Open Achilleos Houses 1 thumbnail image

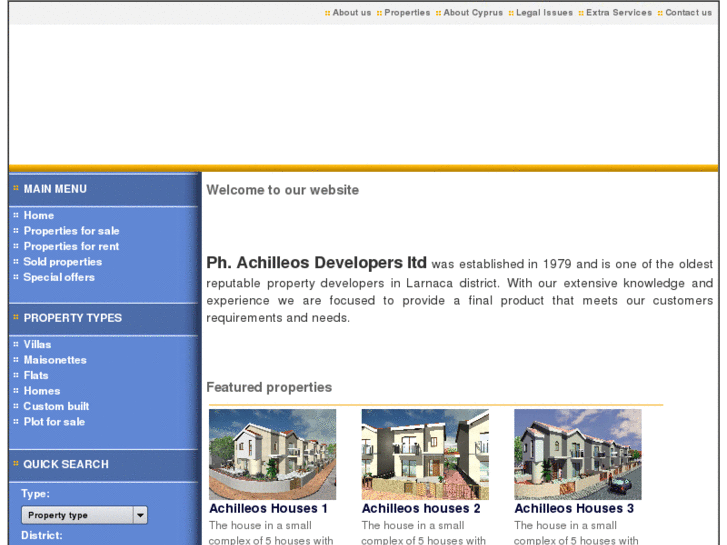click(273, 454)
